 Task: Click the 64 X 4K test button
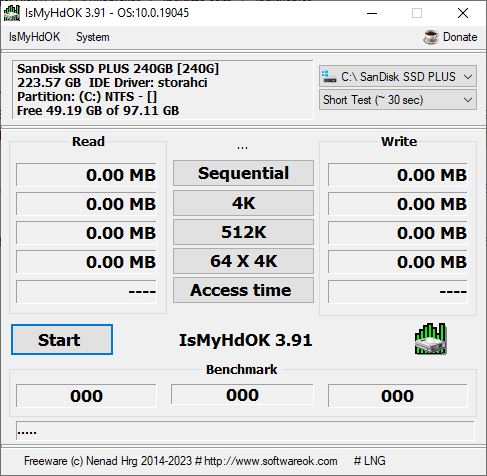tap(243, 261)
